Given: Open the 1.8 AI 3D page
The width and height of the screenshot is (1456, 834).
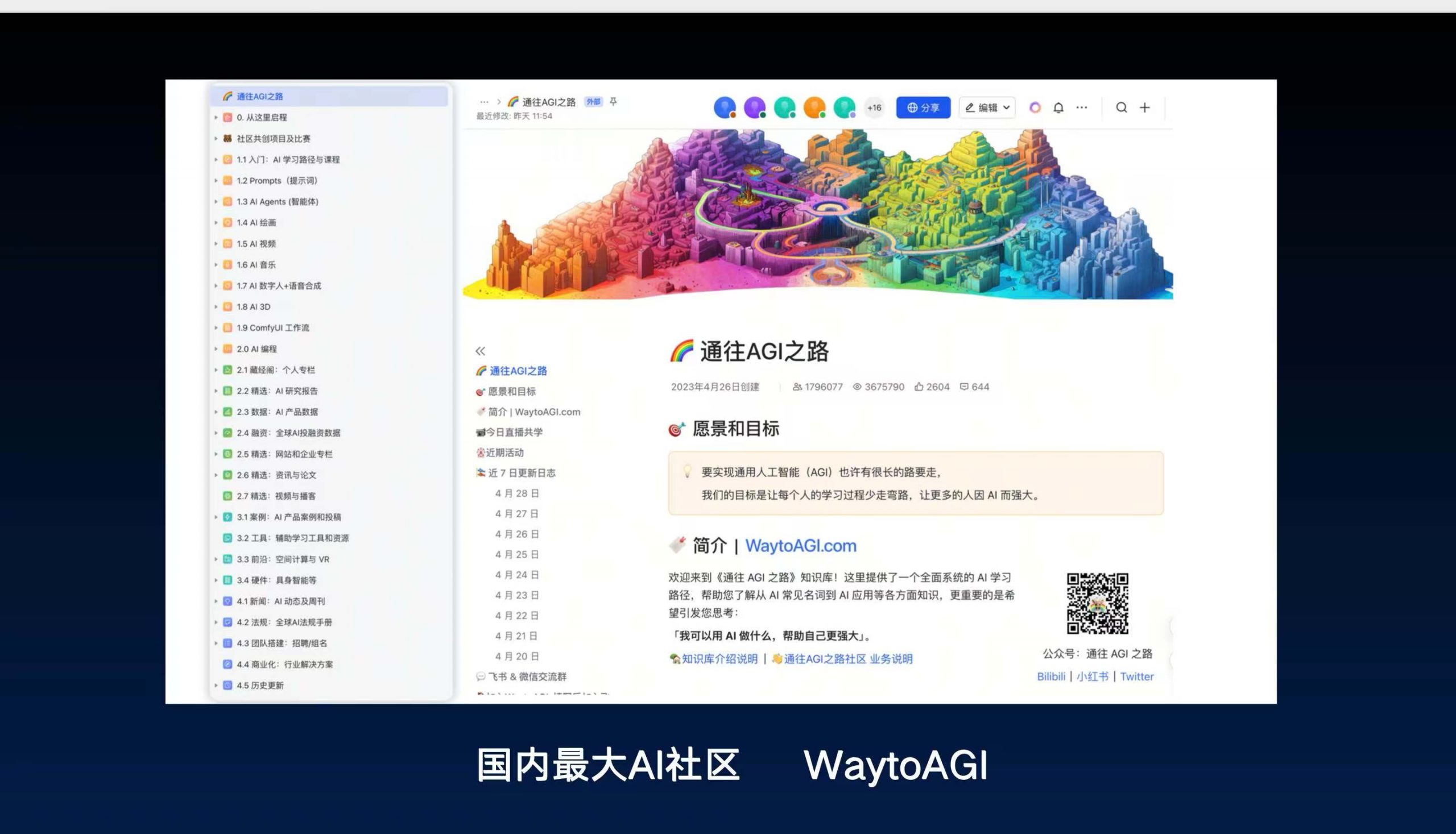Looking at the screenshot, I should 253,307.
